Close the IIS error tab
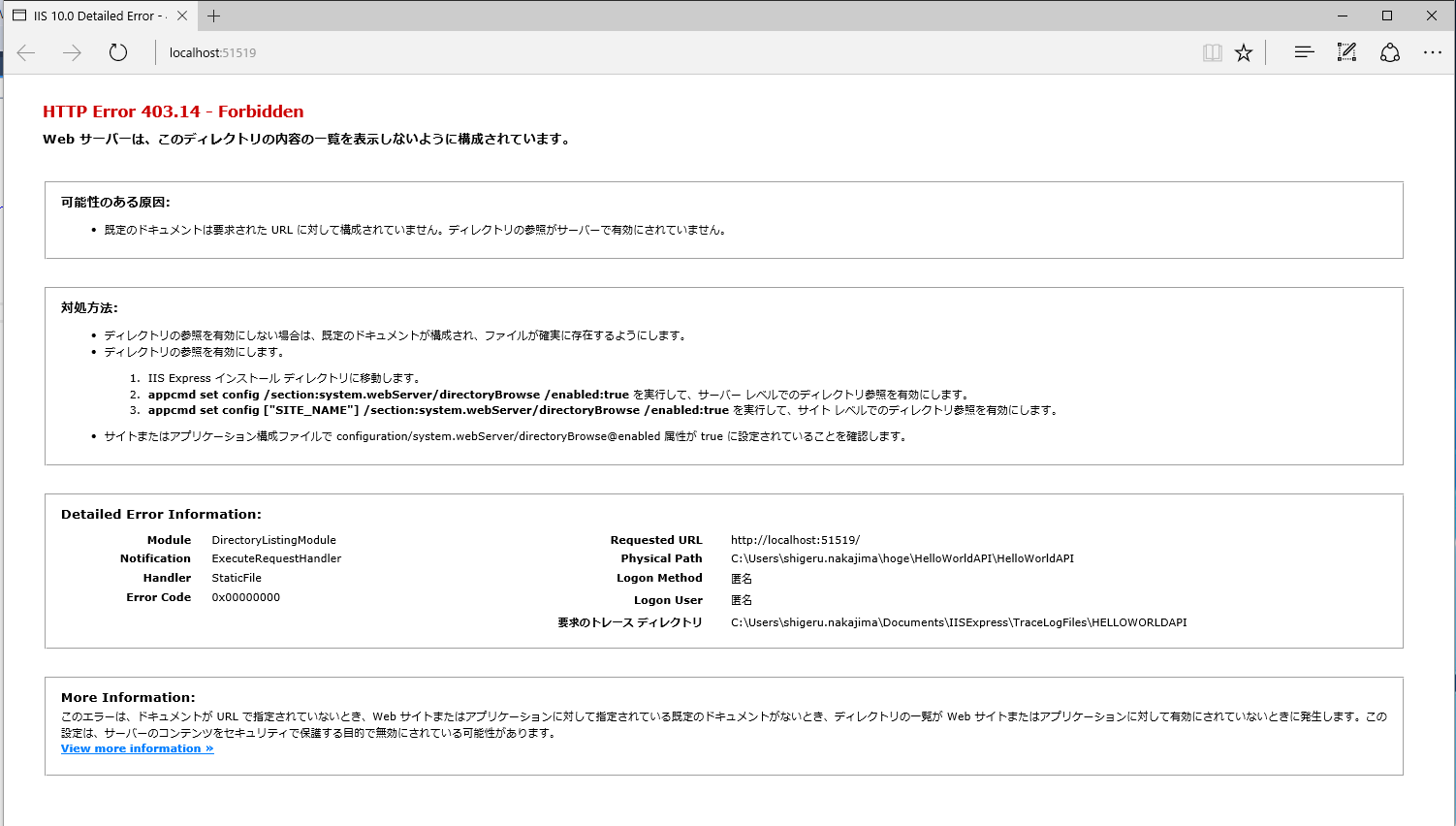The width and height of the screenshot is (1456, 826). point(180,16)
